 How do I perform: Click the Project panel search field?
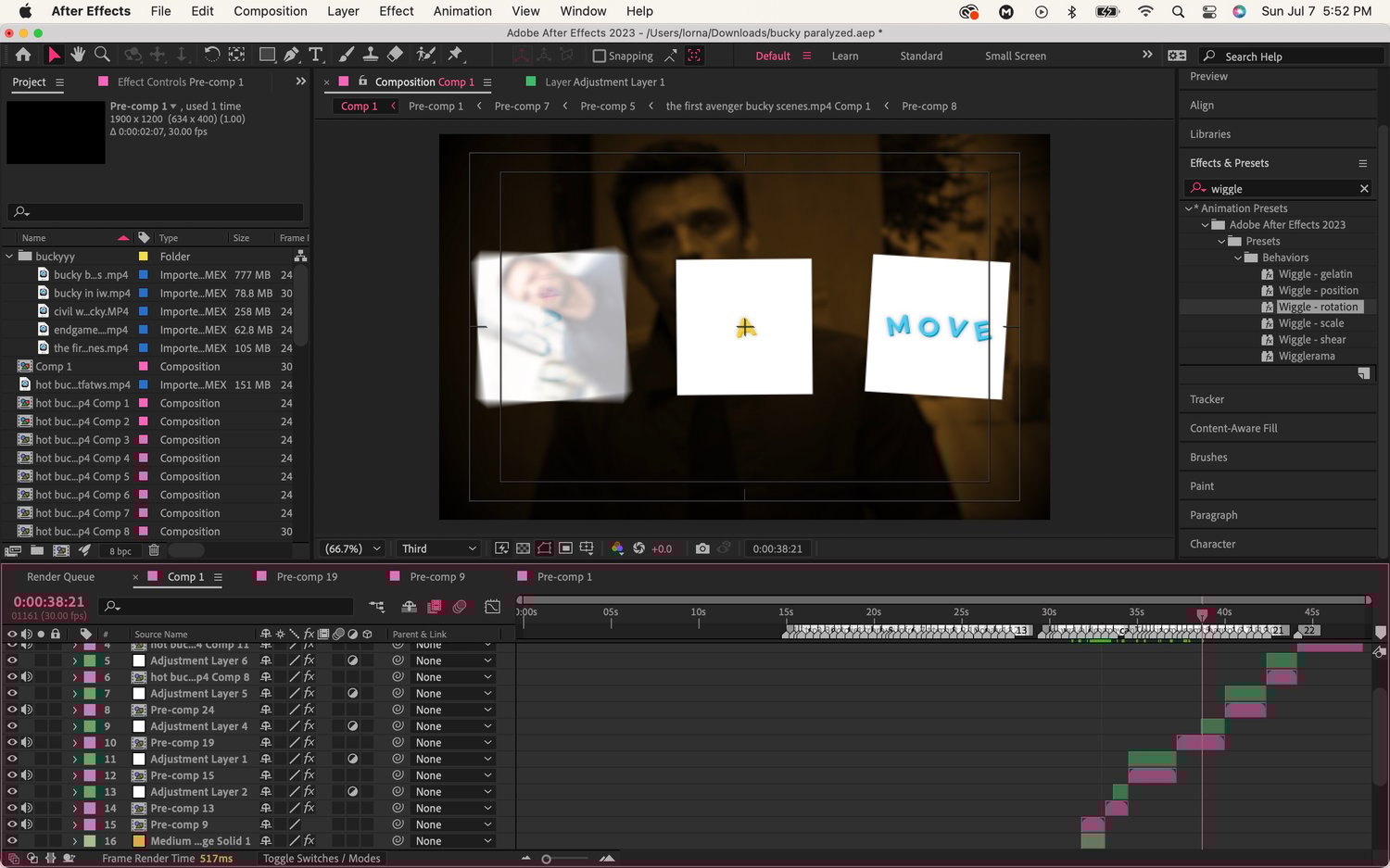click(156, 212)
